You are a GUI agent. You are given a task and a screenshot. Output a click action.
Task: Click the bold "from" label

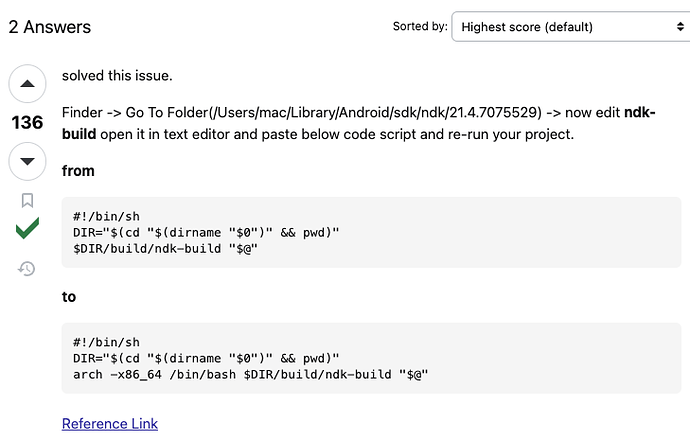click(78, 171)
